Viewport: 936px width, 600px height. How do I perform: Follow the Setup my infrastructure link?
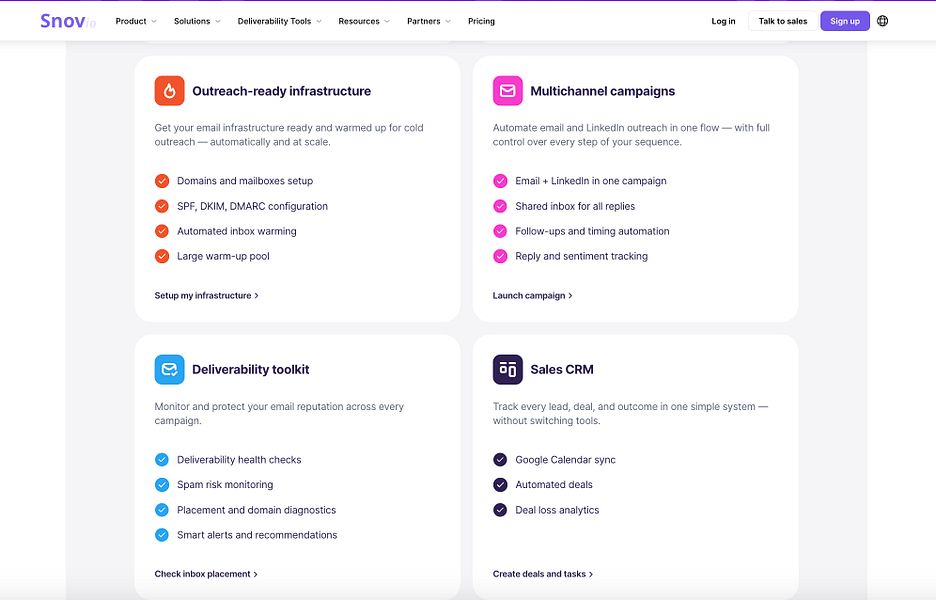pos(207,296)
